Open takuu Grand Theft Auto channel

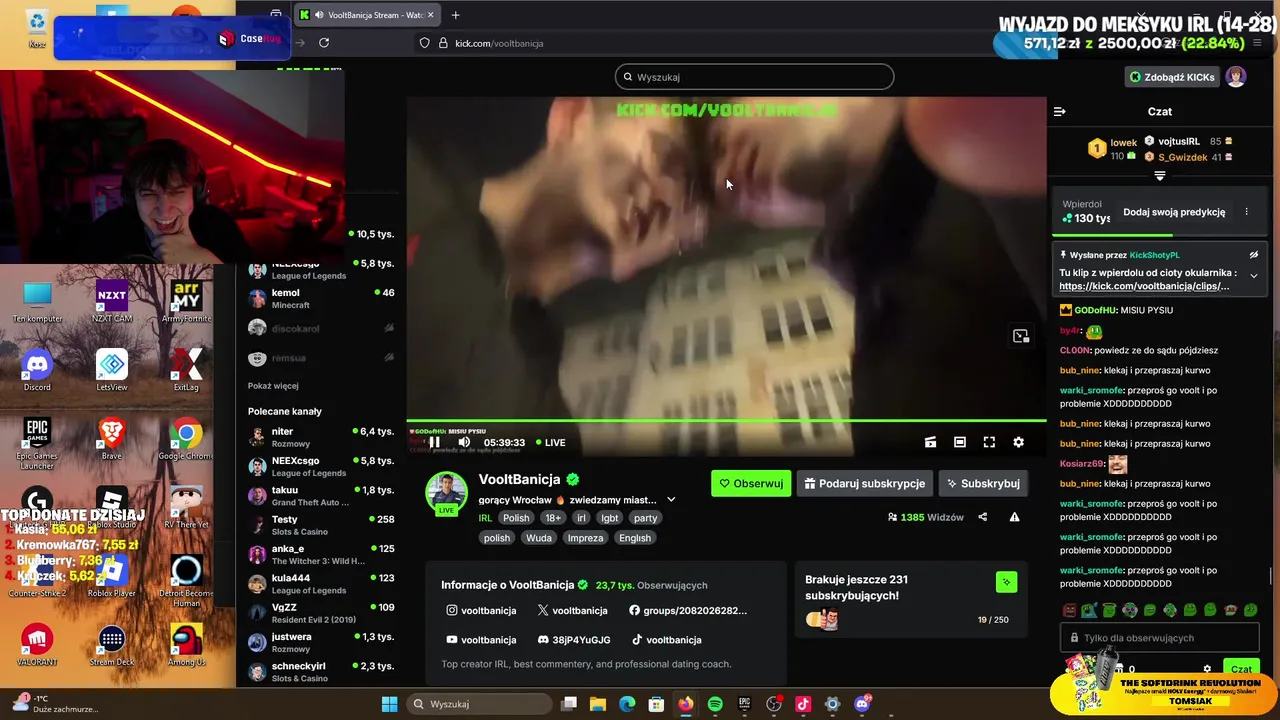point(321,496)
